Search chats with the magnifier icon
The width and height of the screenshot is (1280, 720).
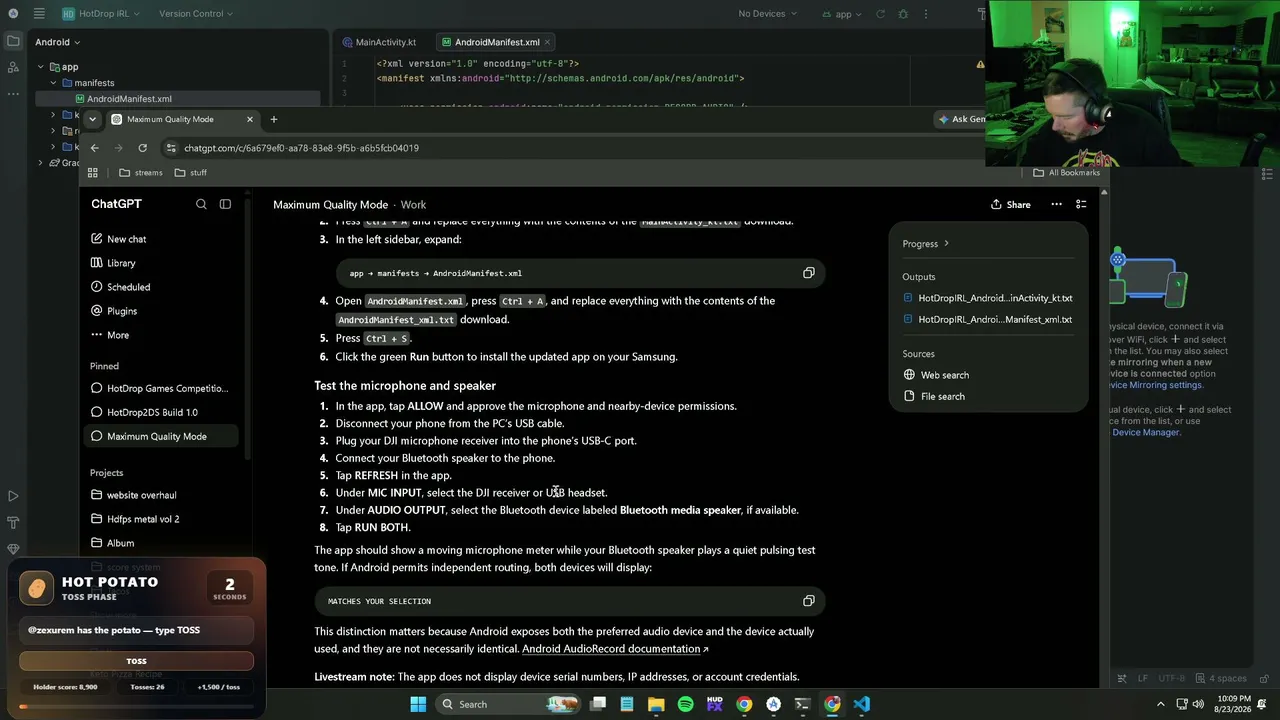point(201,204)
